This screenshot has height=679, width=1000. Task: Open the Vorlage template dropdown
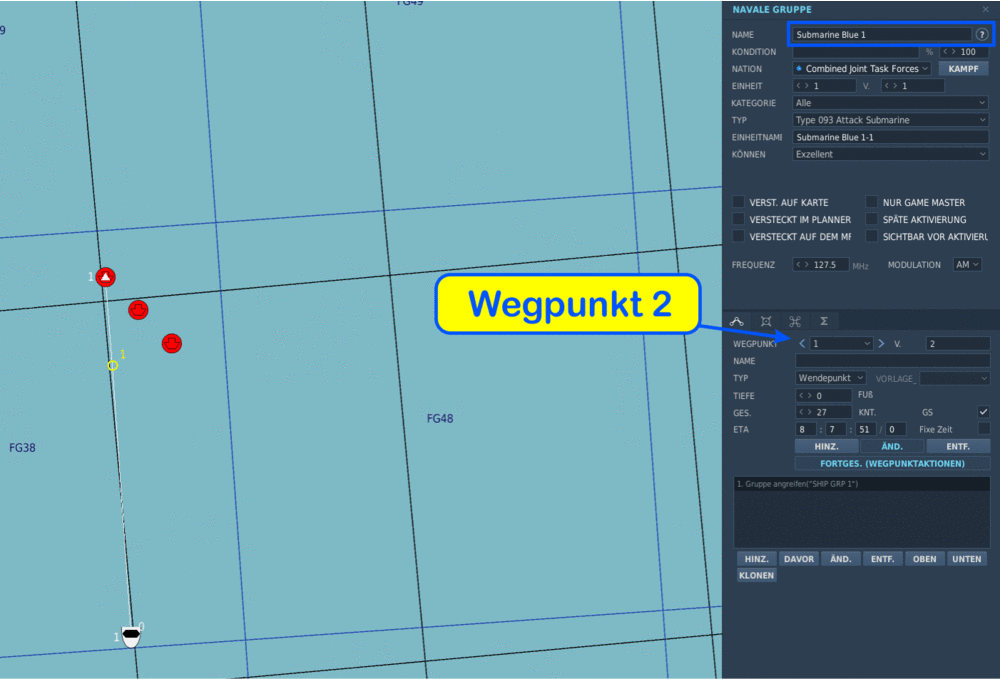pos(955,379)
